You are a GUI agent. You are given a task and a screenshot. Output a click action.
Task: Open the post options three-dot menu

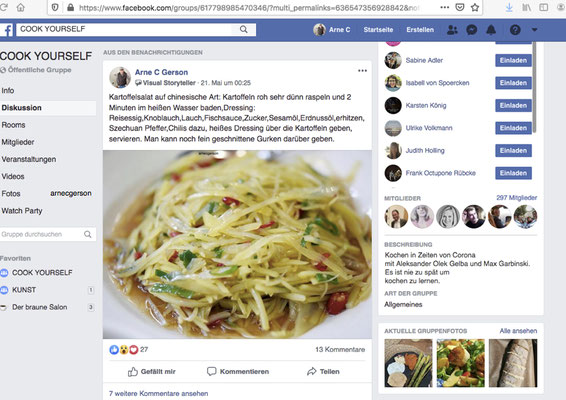point(362,71)
